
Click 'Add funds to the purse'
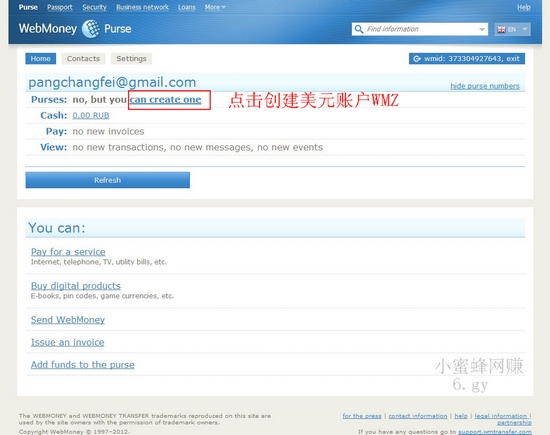pos(82,365)
